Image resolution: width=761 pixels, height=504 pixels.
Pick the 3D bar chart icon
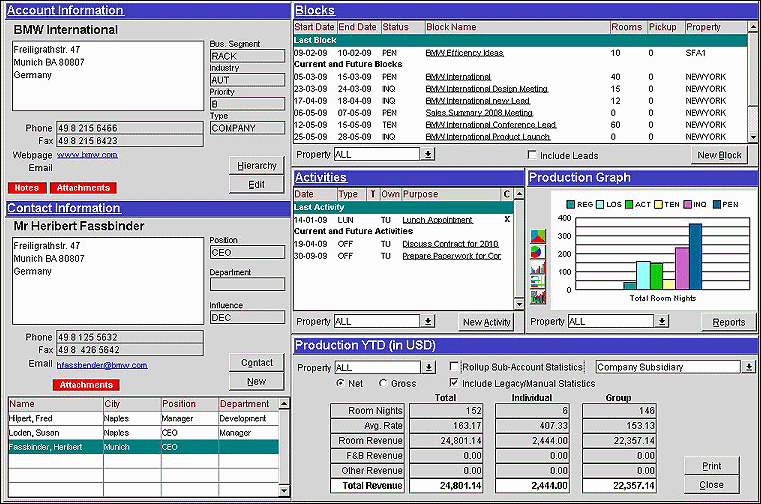tap(539, 297)
